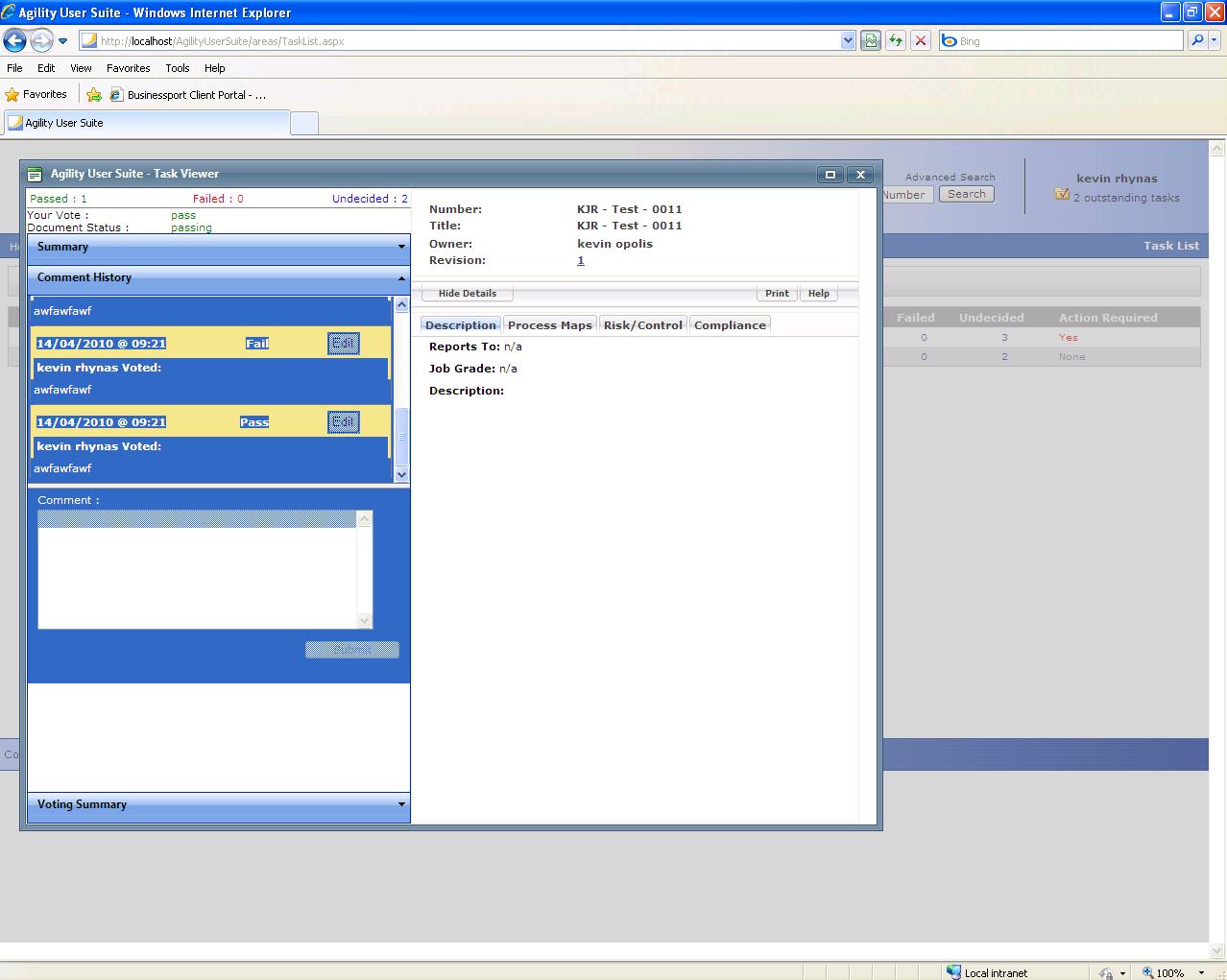Click the Advanced Search link
Screen dimensions: 1227x980
click(x=950, y=177)
